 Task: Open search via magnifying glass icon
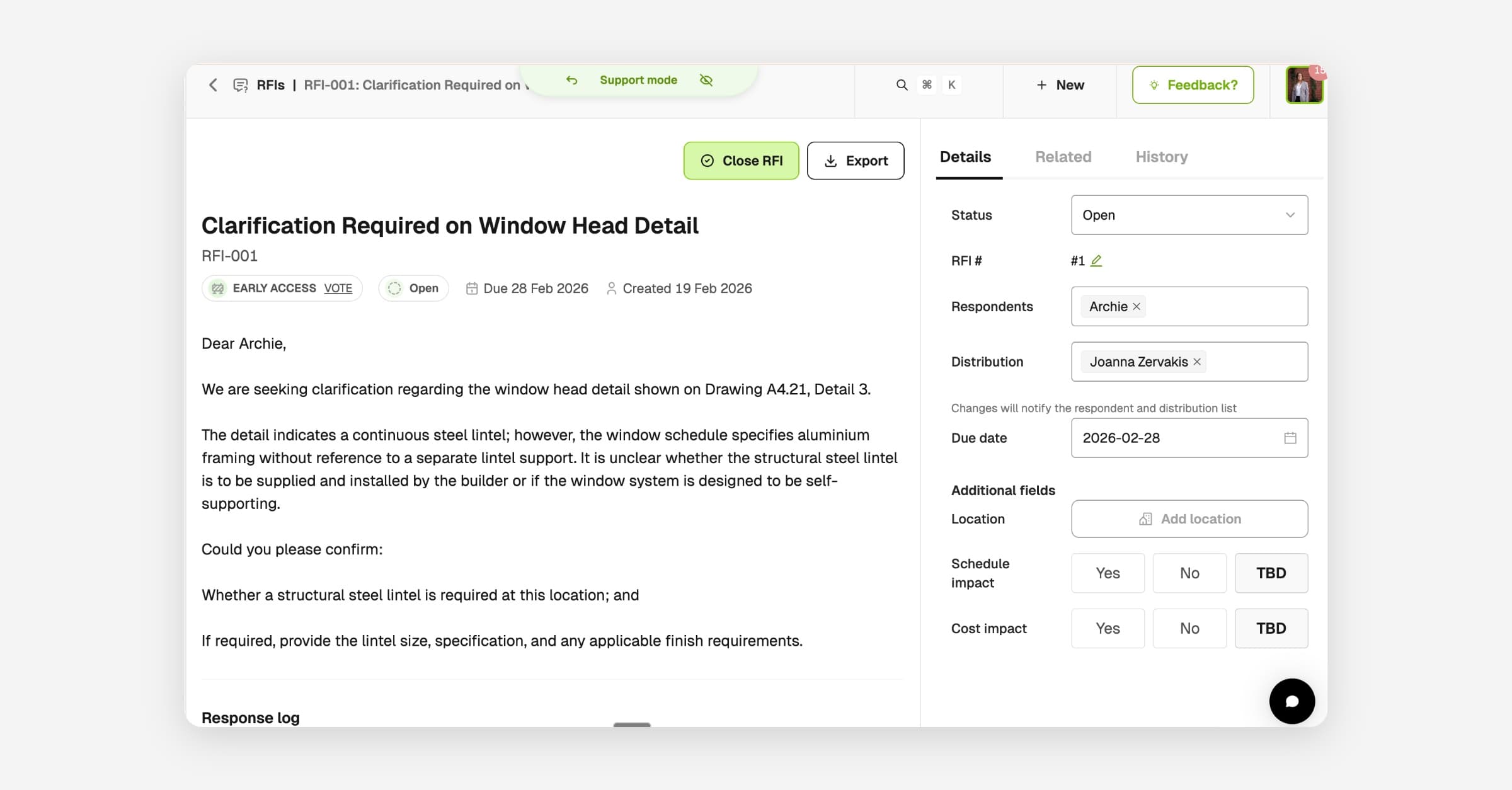(902, 84)
